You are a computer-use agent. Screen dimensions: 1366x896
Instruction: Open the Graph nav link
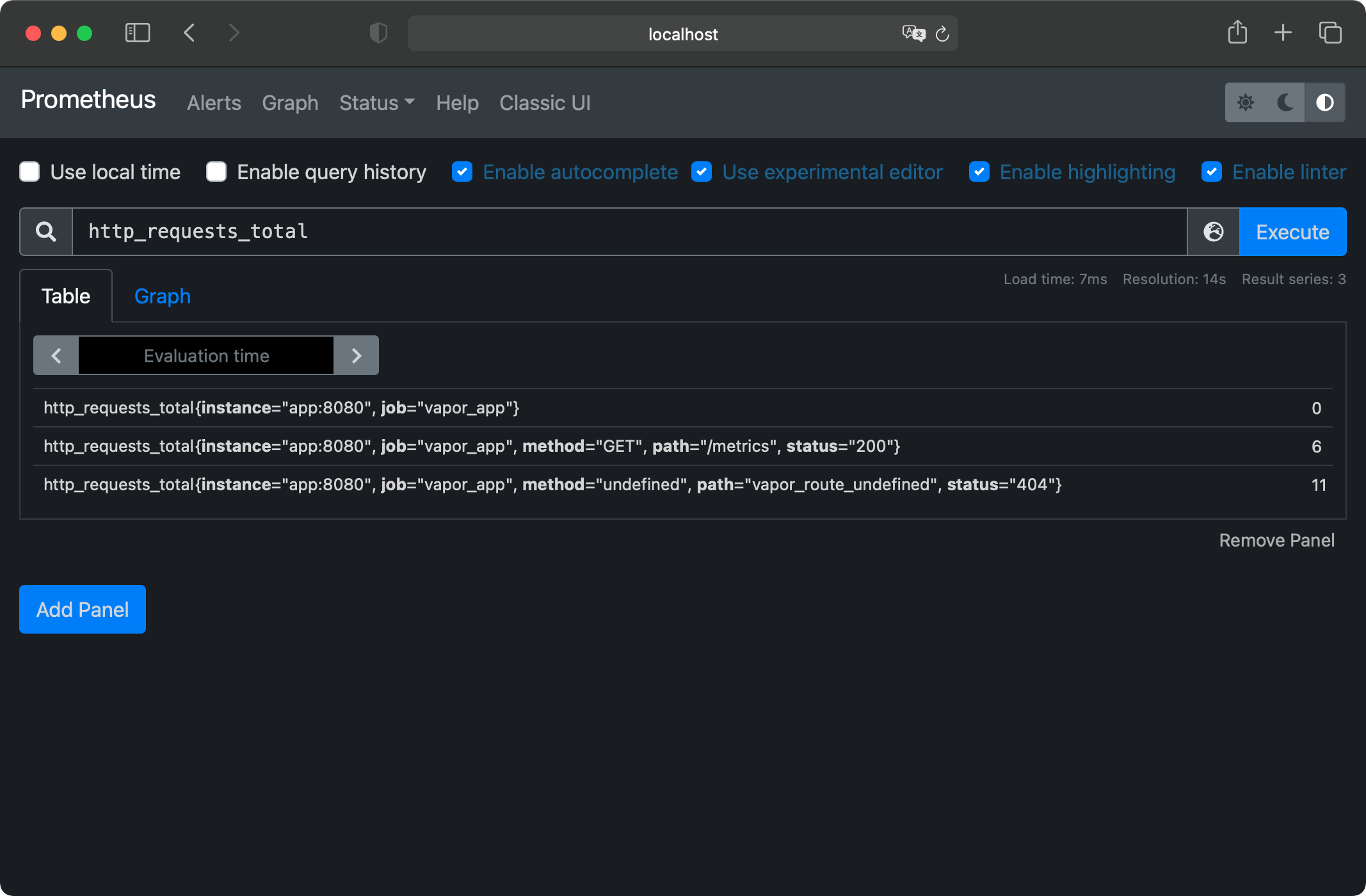pos(290,102)
